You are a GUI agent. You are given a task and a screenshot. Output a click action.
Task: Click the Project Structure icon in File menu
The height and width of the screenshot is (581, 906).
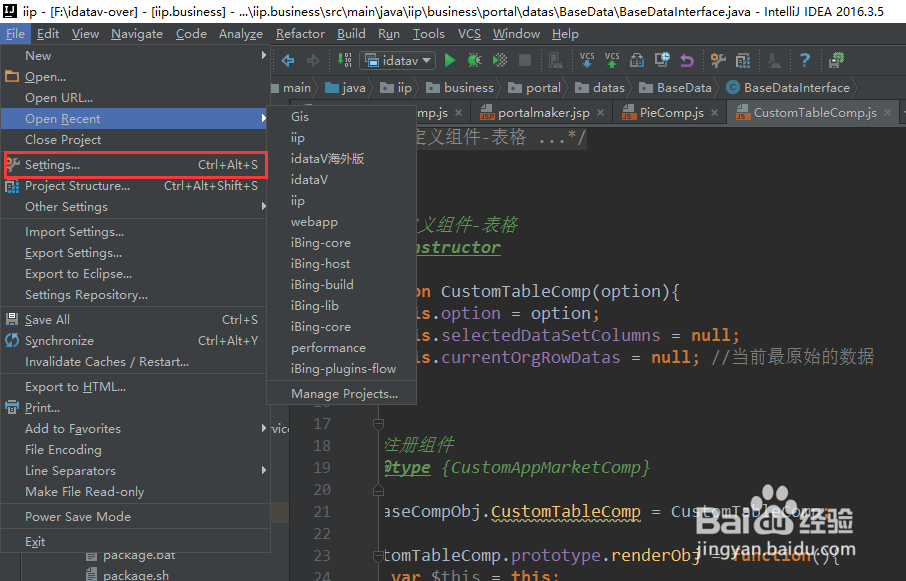[12, 186]
